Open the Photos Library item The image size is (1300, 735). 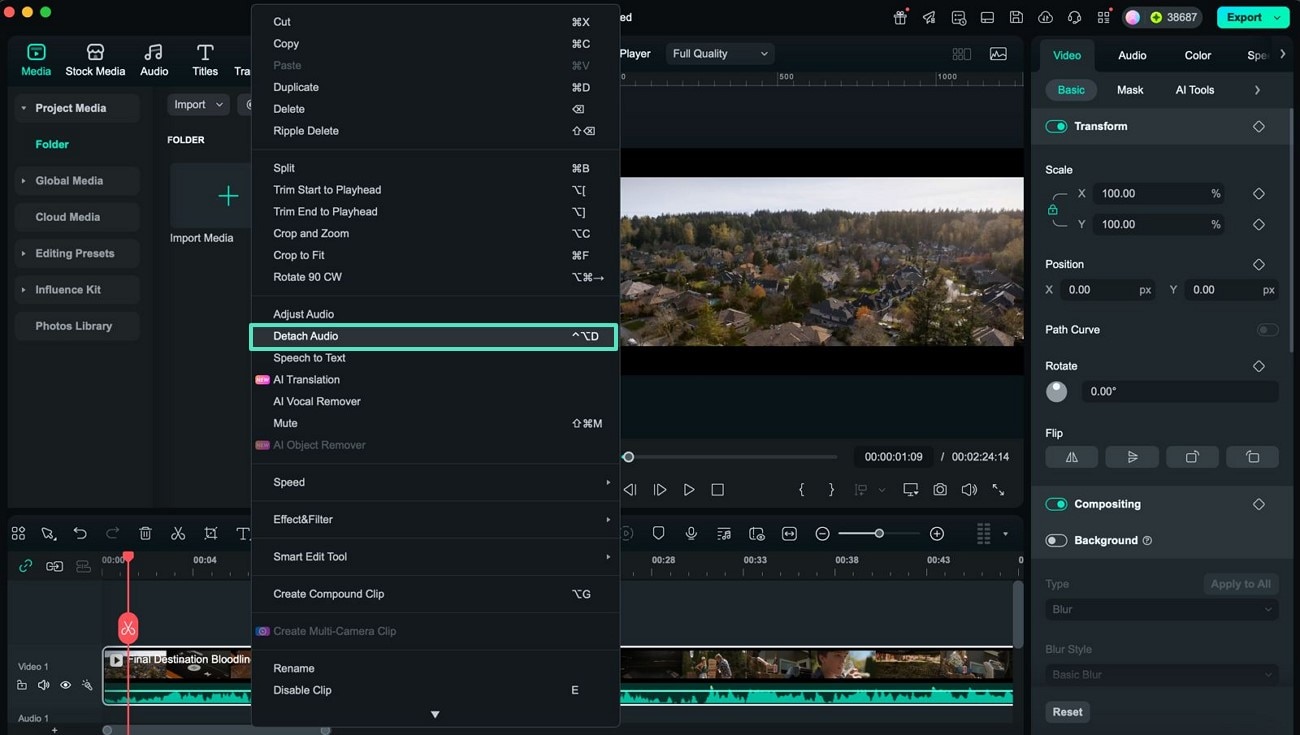point(77,326)
